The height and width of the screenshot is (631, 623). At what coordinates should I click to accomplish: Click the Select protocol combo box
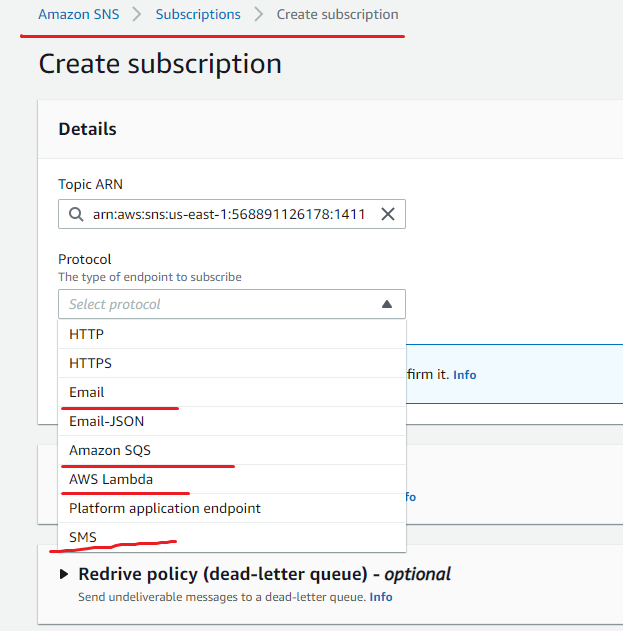tap(232, 304)
